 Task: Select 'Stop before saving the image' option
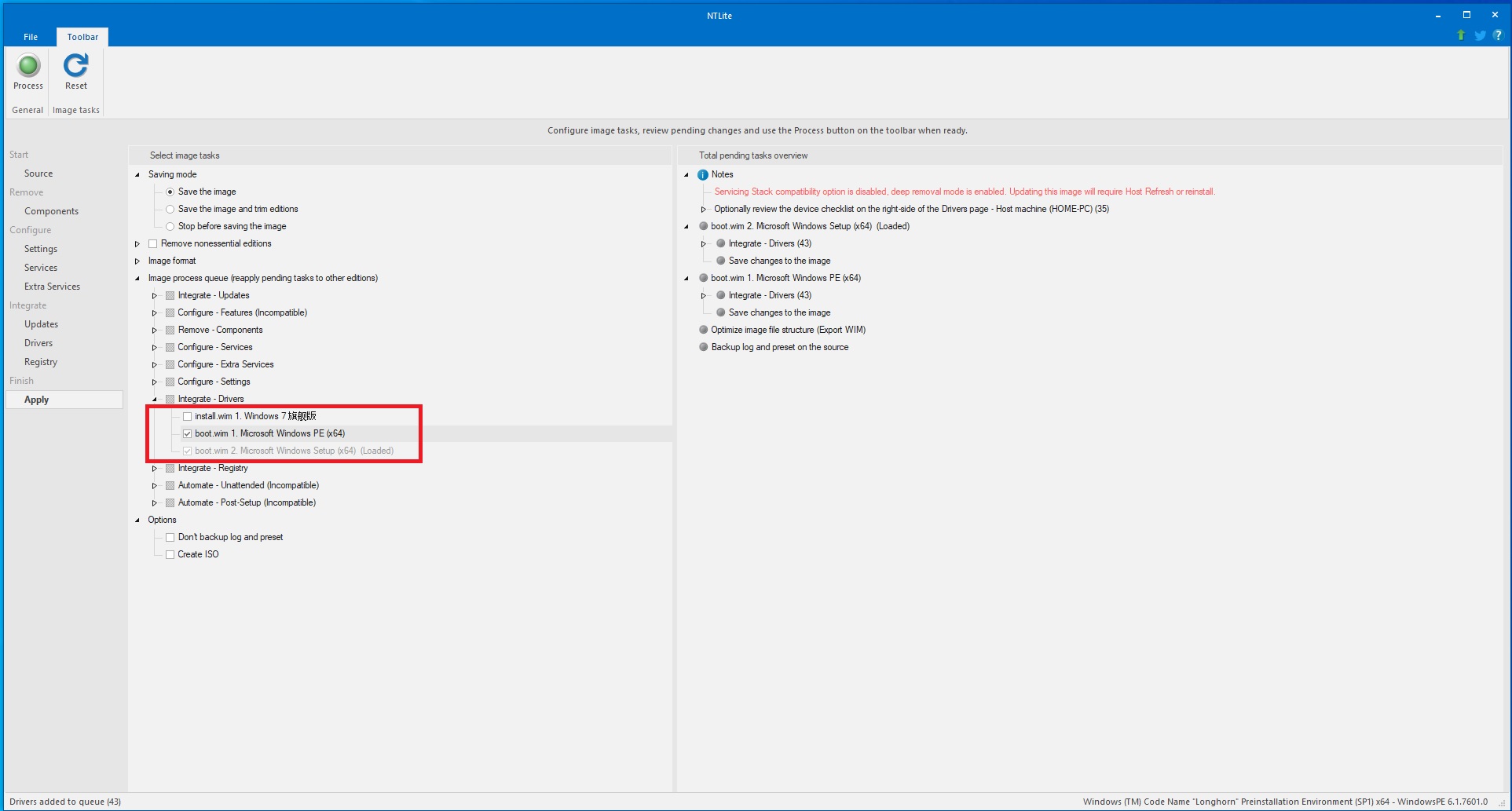point(170,226)
